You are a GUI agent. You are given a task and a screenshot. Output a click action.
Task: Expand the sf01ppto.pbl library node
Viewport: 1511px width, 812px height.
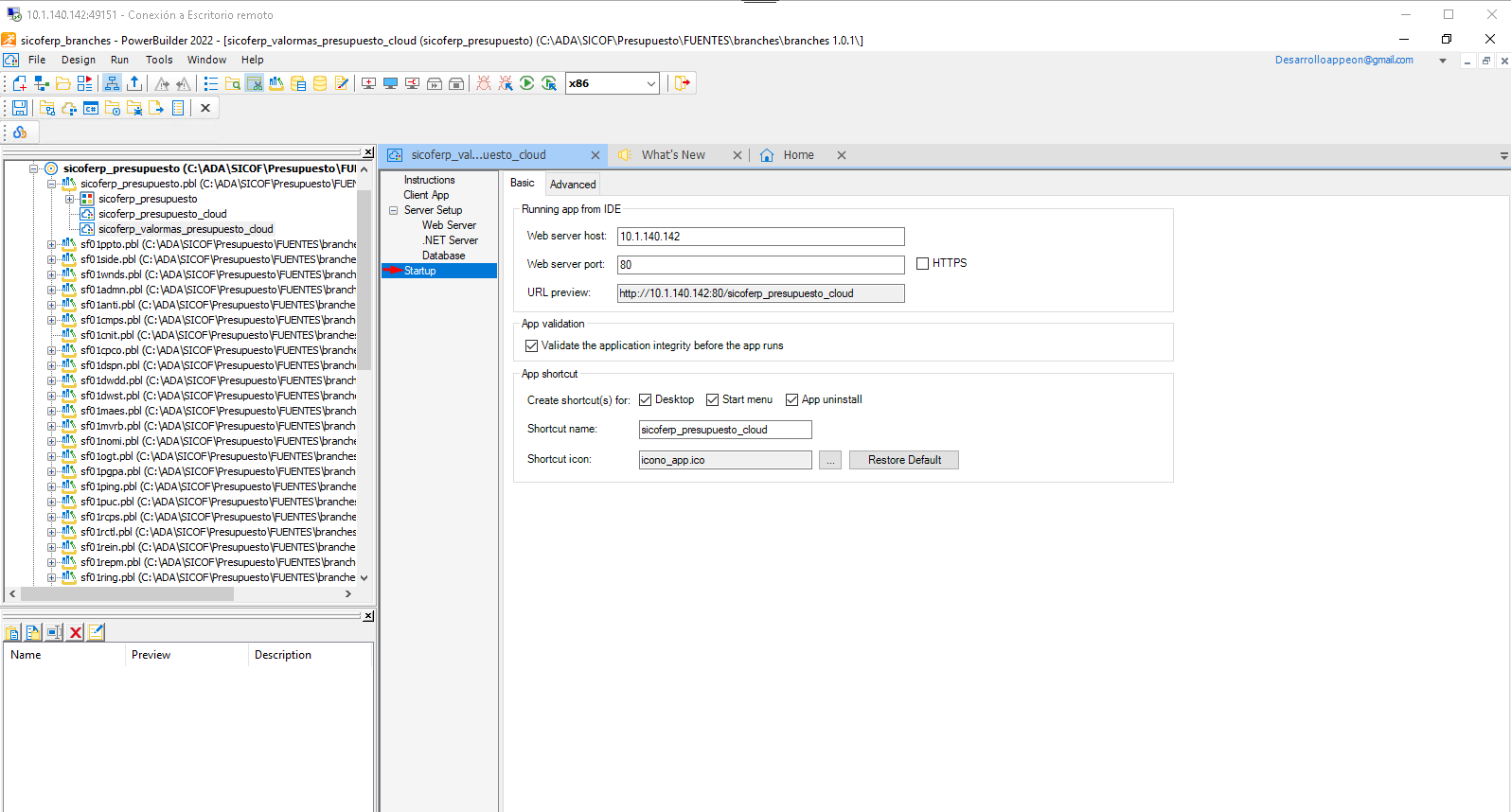(x=52, y=244)
